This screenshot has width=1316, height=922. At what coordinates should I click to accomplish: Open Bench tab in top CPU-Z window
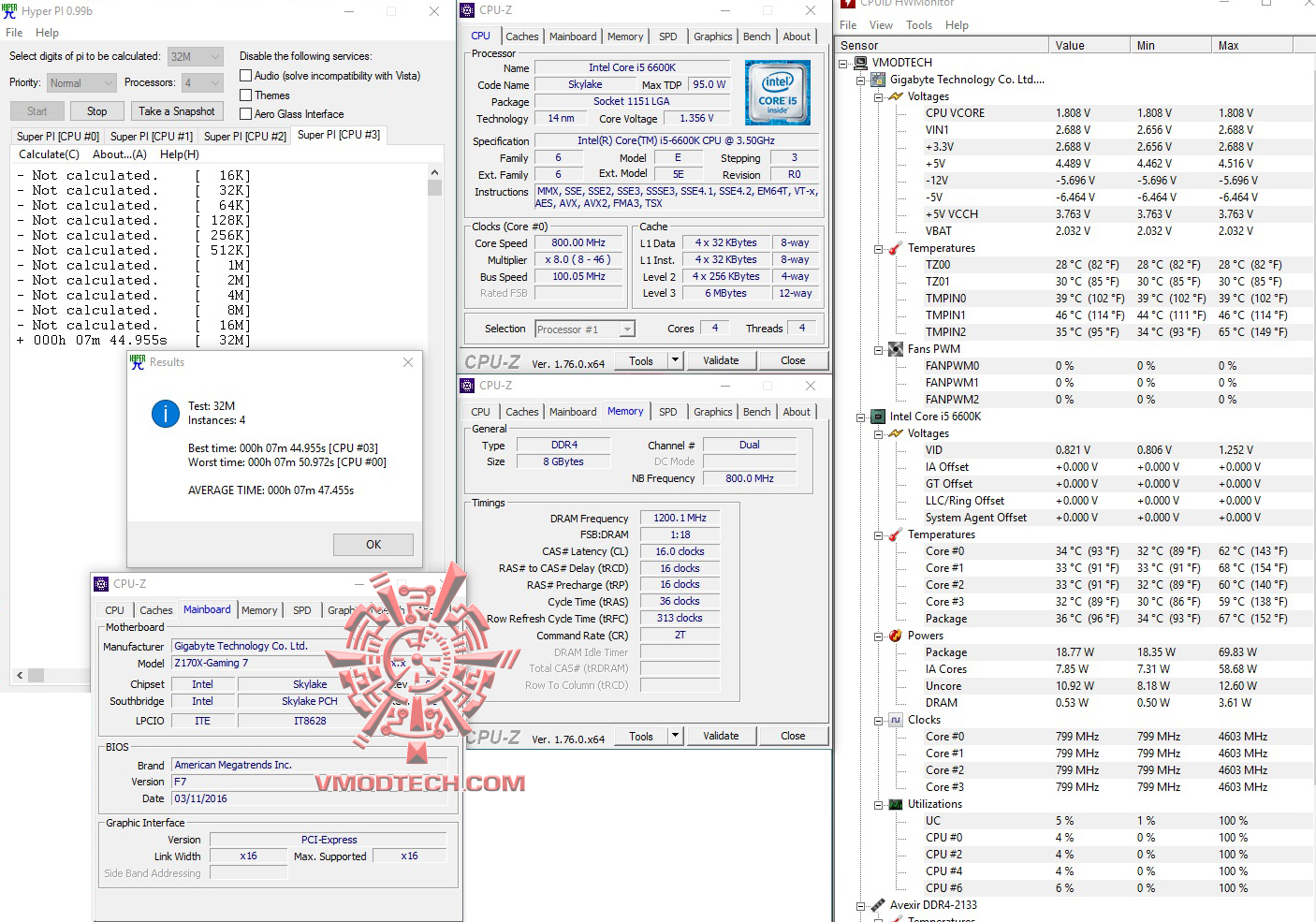click(x=757, y=37)
